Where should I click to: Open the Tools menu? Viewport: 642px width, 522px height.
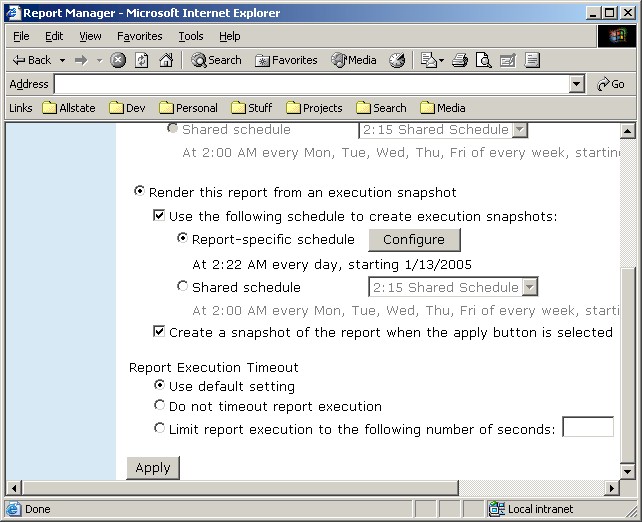[x=191, y=36]
